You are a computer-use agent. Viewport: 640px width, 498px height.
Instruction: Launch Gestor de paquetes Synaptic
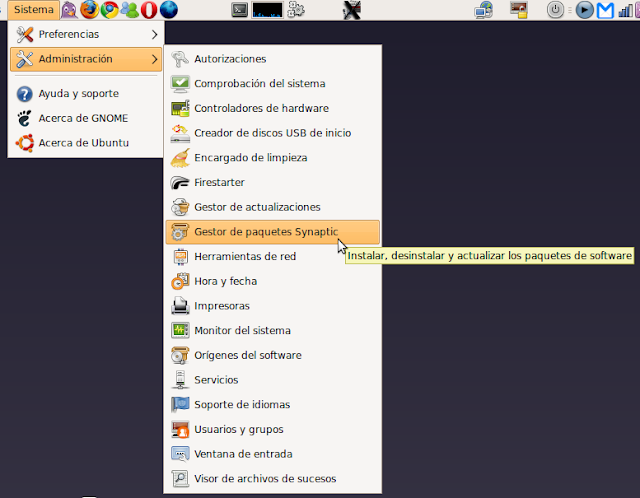[273, 232]
